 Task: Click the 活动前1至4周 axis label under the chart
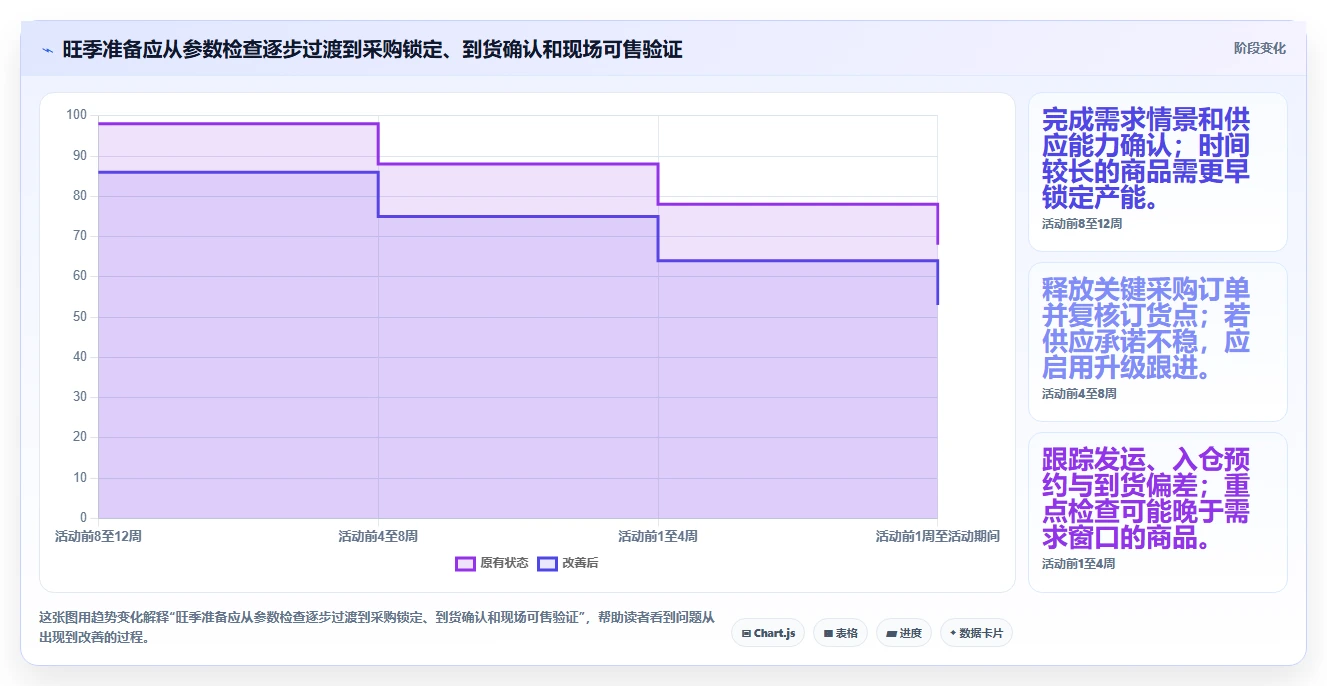coord(658,536)
